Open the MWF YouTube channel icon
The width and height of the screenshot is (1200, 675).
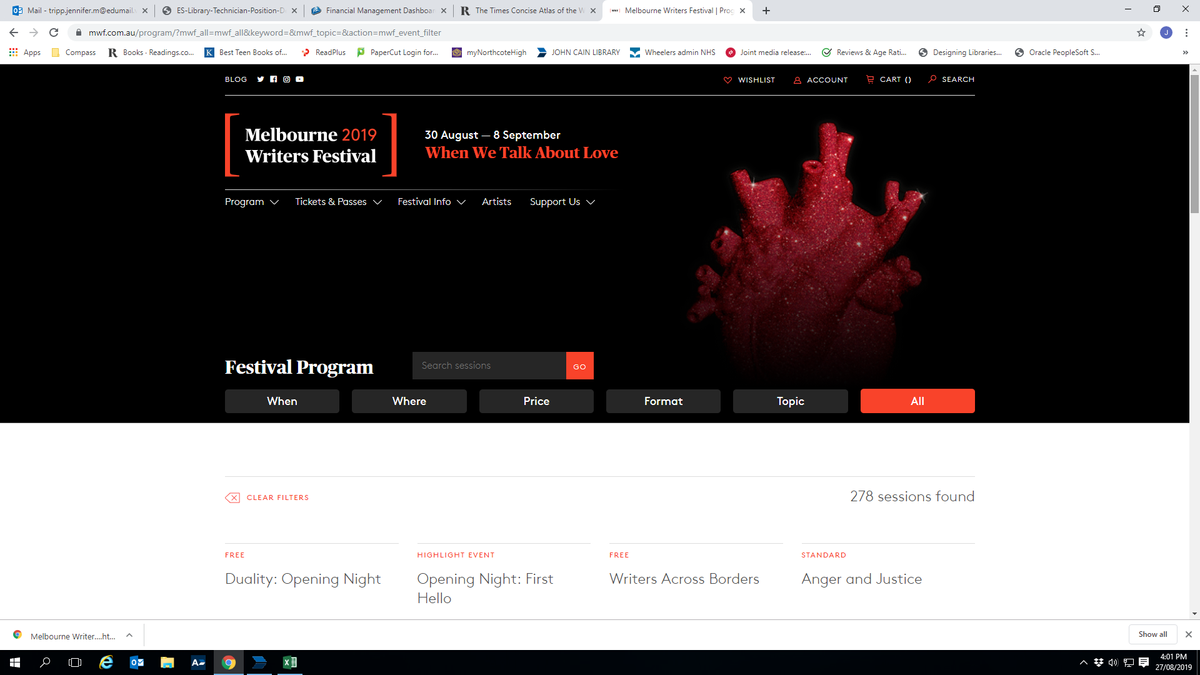click(x=299, y=80)
